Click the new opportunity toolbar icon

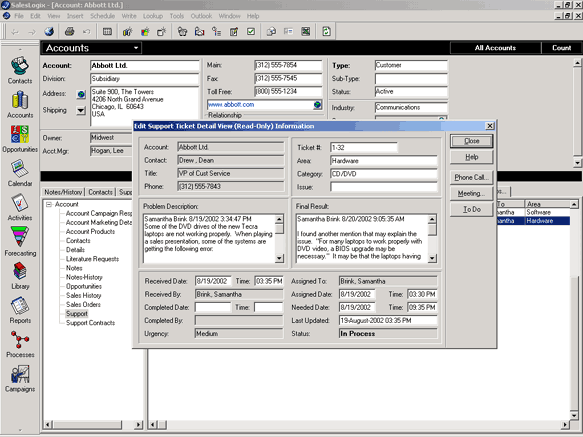pyautogui.click(x=145, y=32)
